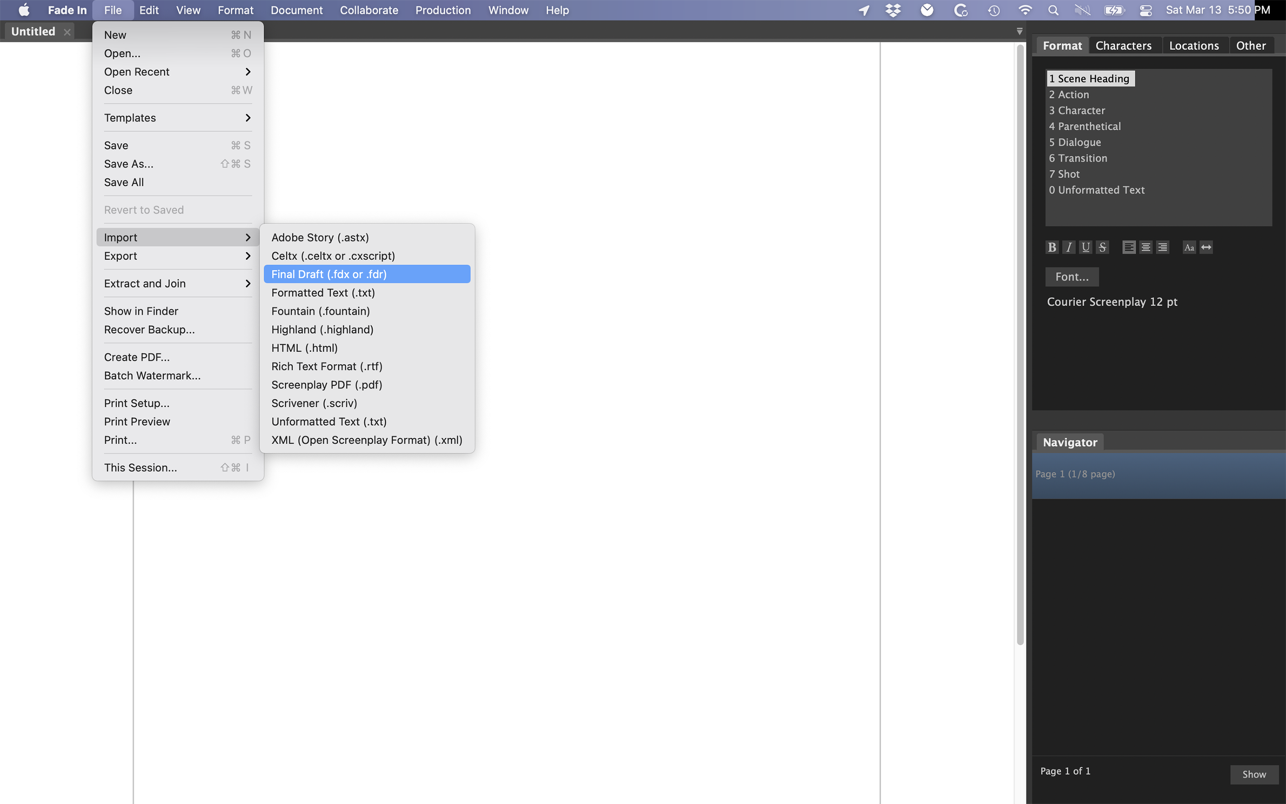Viewport: 1286px width, 804px height.
Task: Click the double-arrow width icon
Action: click(1206, 247)
